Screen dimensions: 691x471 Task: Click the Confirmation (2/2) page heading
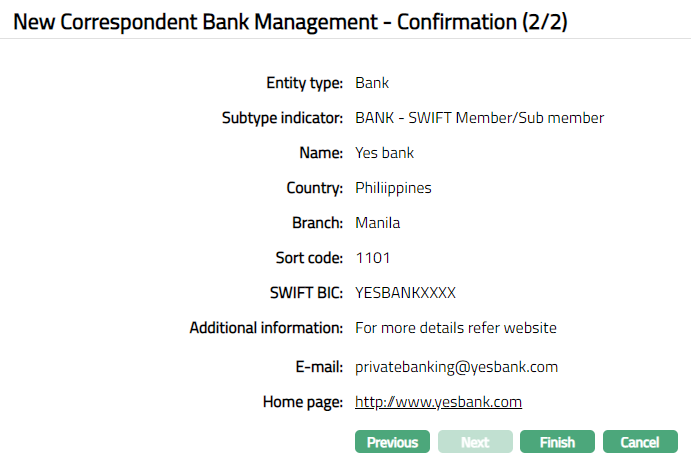(290, 19)
